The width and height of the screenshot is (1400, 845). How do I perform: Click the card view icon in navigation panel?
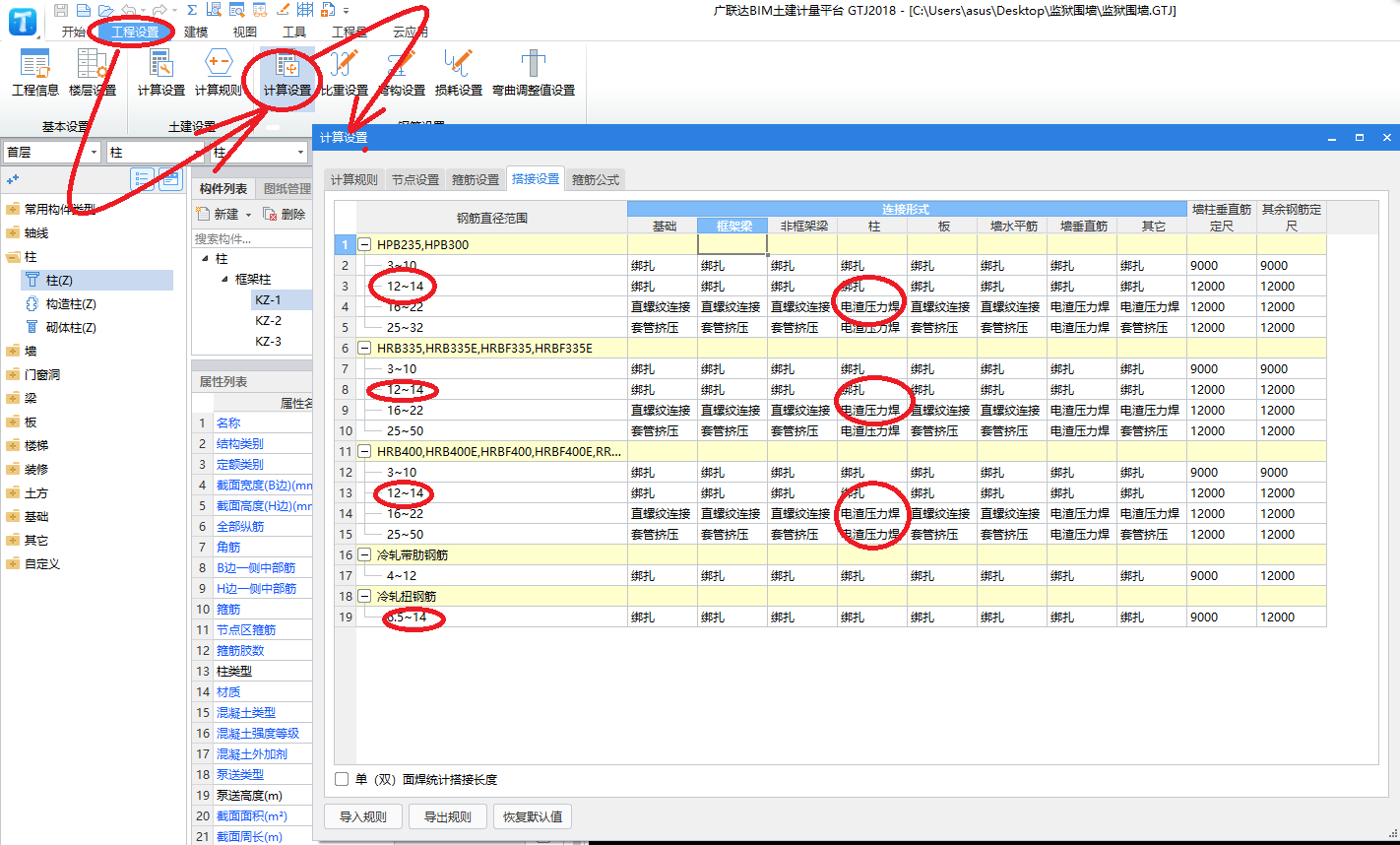click(x=170, y=178)
